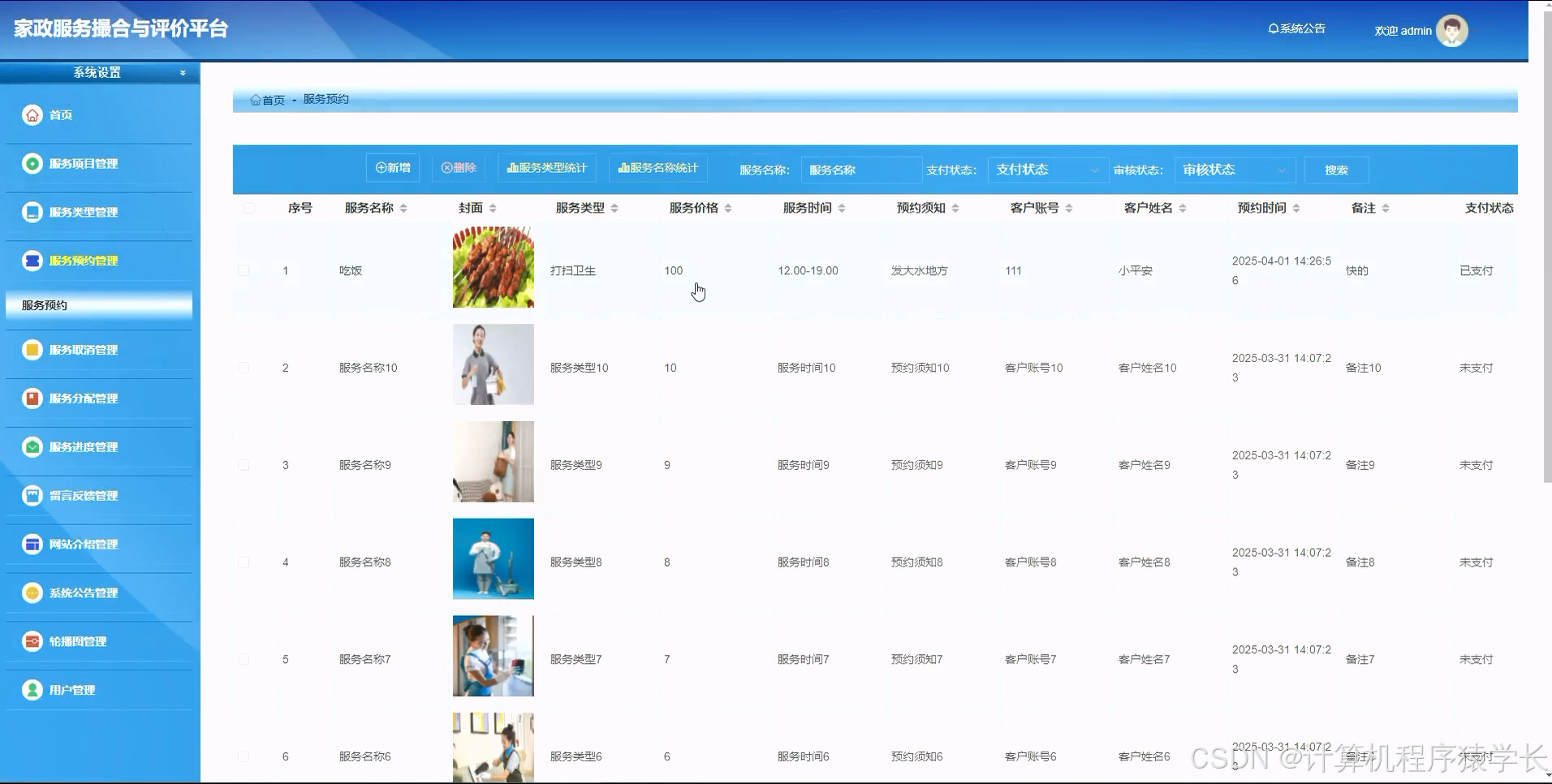Open 服务取消管理 from the sidebar icon
This screenshot has height=784, width=1552.
point(32,349)
